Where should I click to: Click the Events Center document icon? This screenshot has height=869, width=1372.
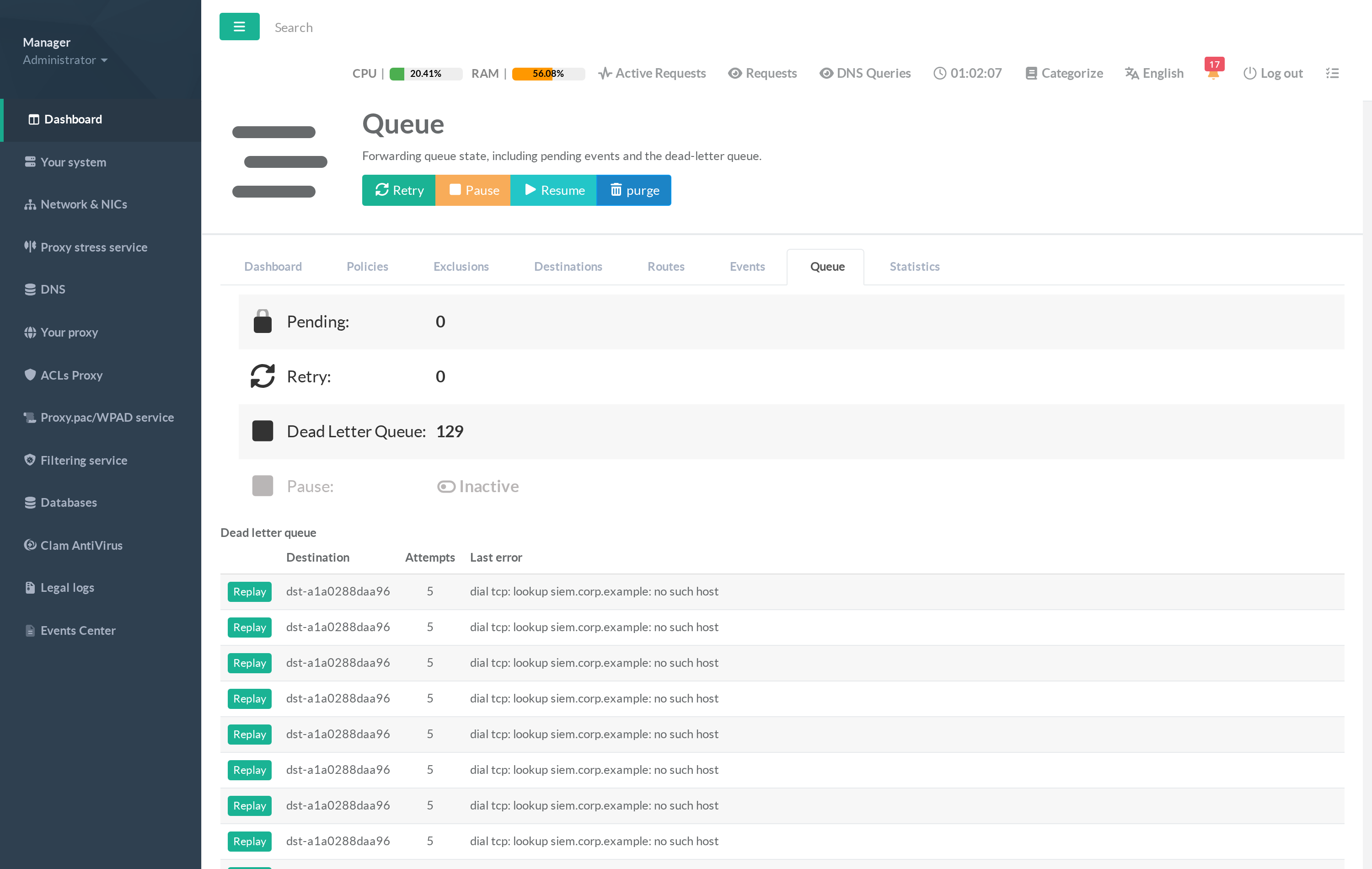(30, 630)
